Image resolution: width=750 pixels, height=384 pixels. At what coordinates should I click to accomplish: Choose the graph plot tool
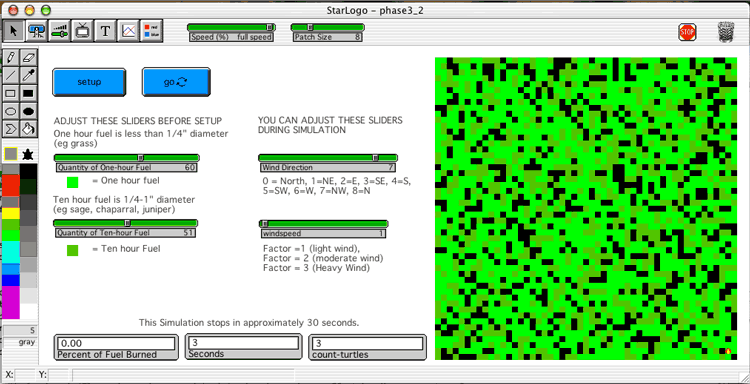(x=128, y=32)
